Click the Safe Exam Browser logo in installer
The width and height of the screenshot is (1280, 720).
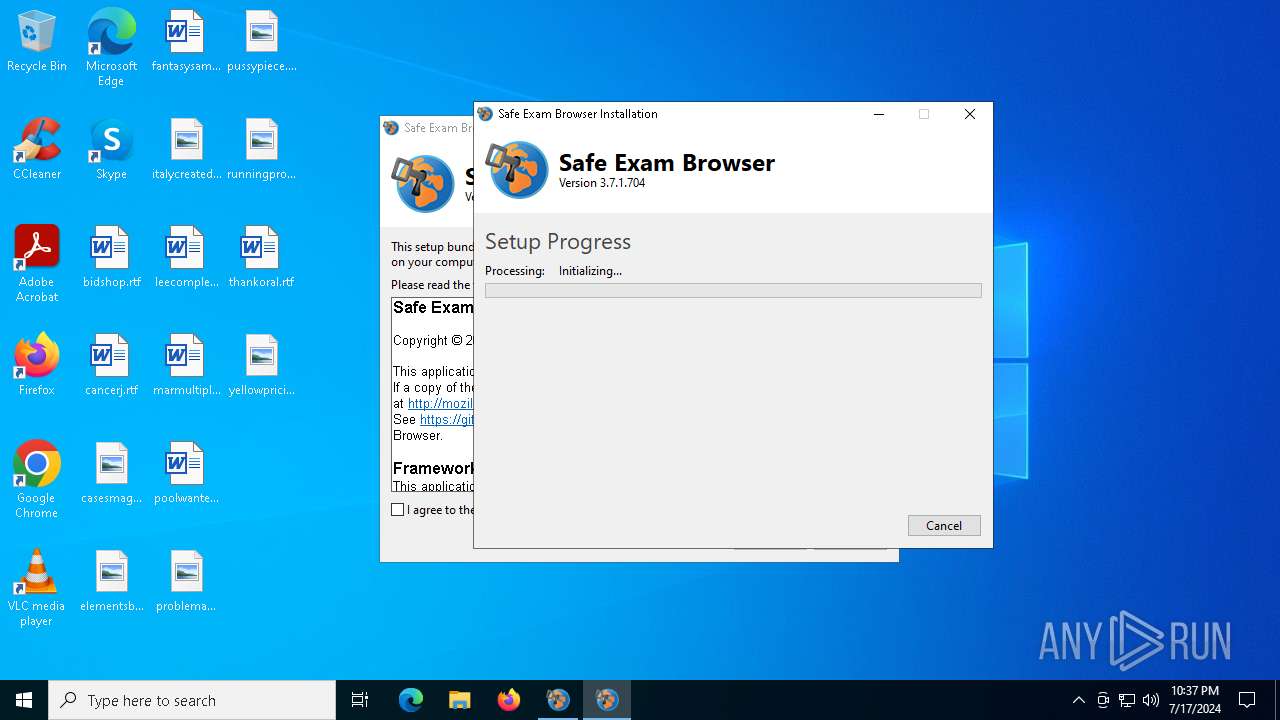517,169
